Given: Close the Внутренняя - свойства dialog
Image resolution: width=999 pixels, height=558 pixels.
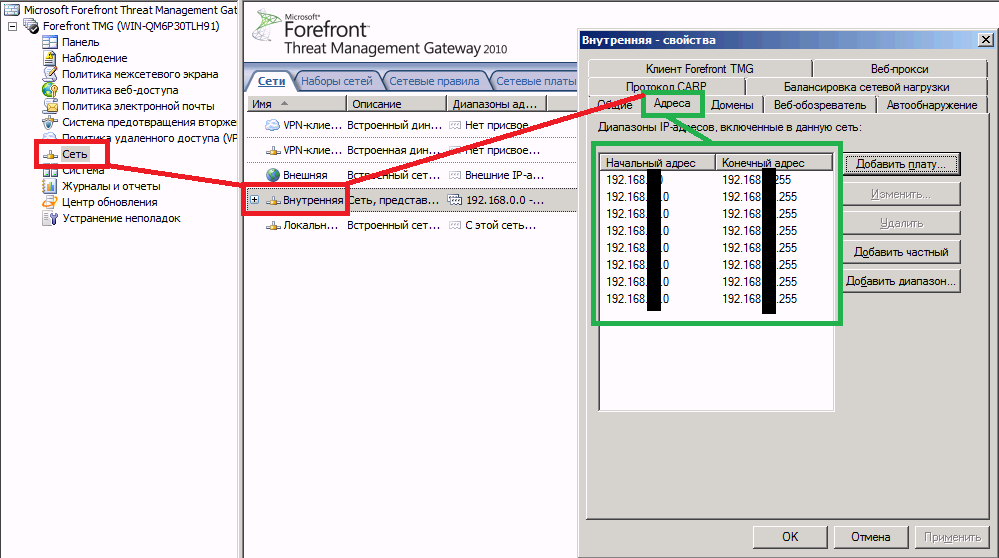Looking at the screenshot, I should pyautogui.click(x=985, y=39).
